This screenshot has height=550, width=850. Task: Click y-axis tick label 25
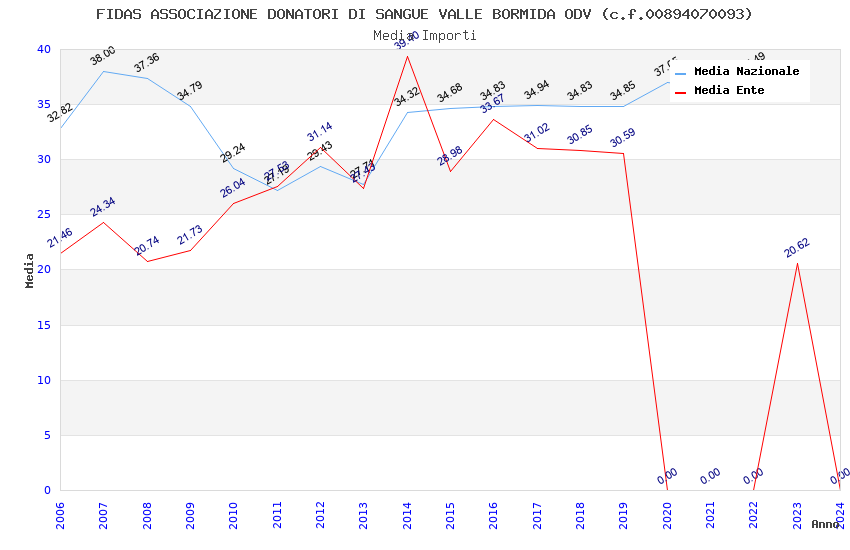(44, 215)
